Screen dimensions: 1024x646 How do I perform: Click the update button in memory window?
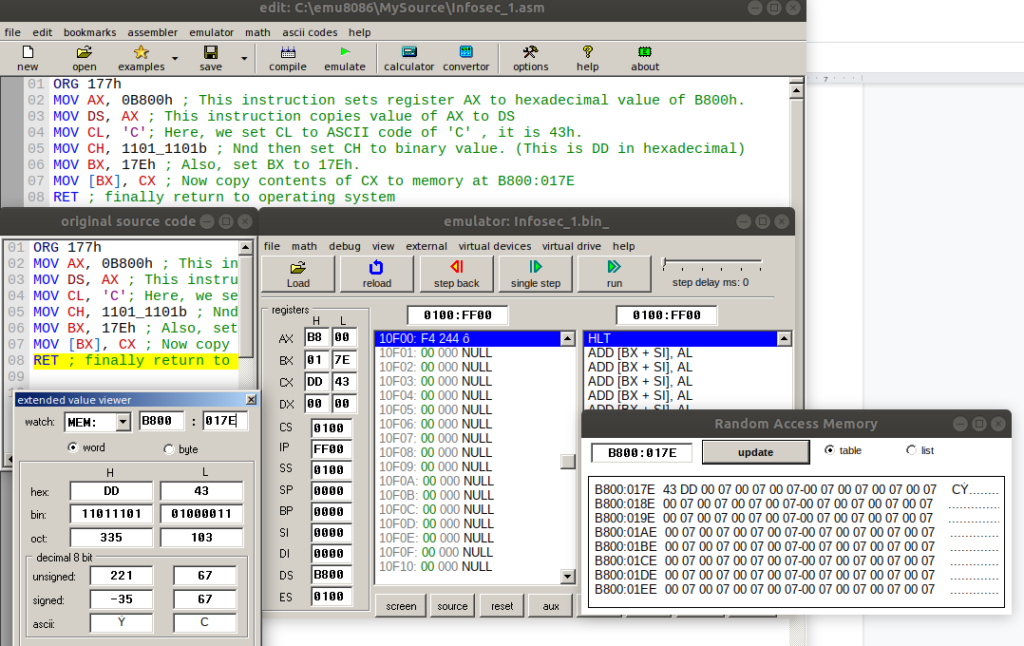click(x=755, y=452)
